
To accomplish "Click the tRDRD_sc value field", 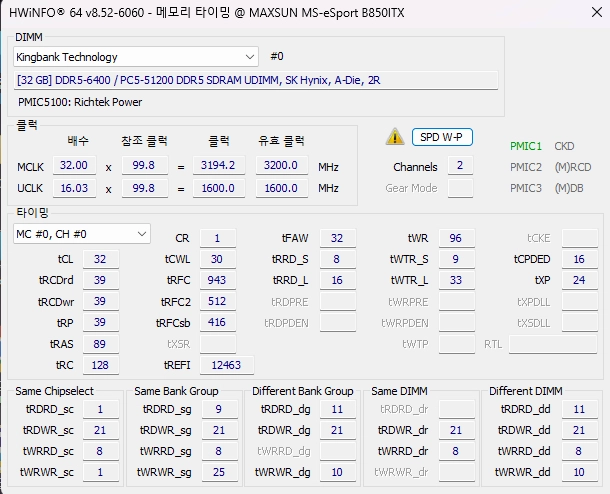I will click(100, 409).
